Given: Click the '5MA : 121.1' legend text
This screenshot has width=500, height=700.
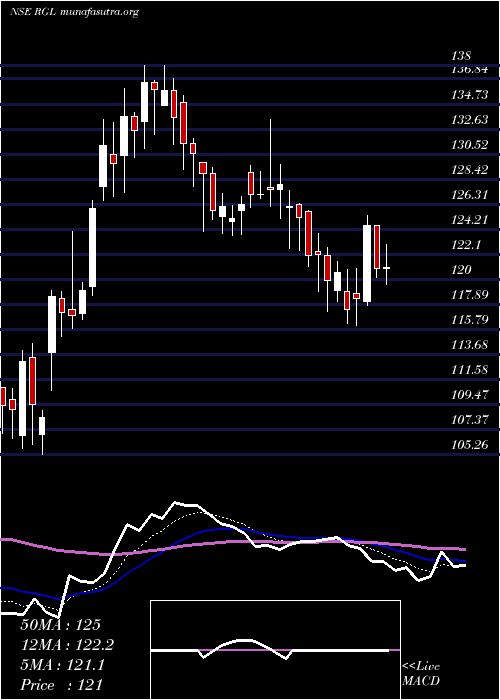Looking at the screenshot, I should pos(62,665).
